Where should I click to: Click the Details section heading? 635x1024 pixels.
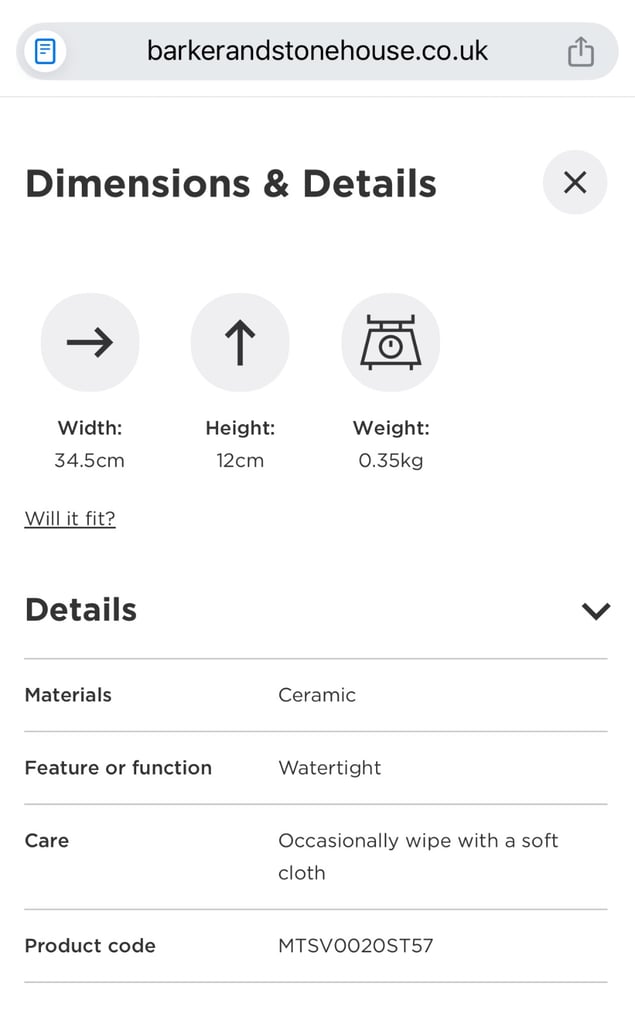pyautogui.click(x=81, y=610)
